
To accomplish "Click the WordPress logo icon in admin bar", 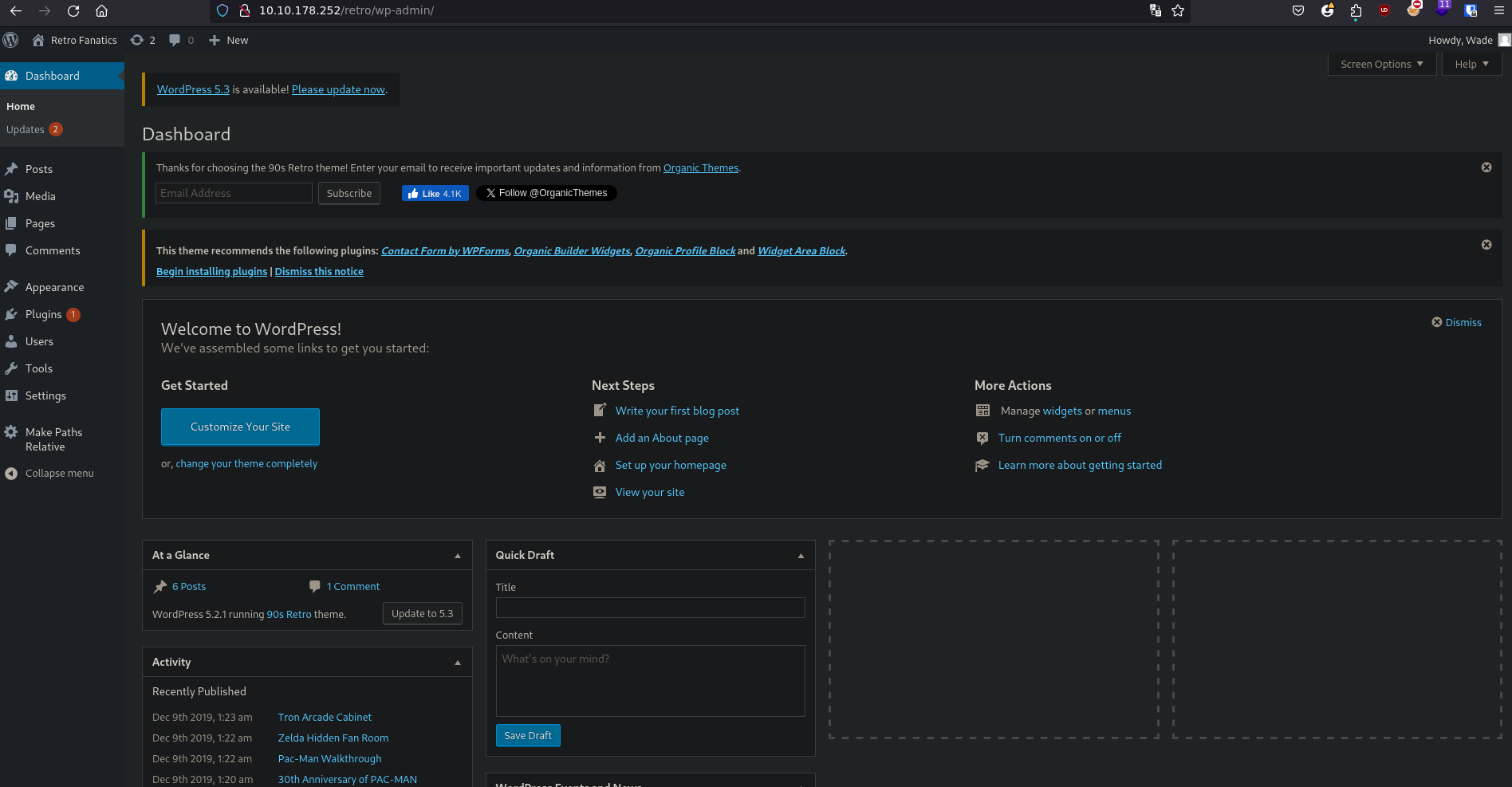I will coord(10,40).
